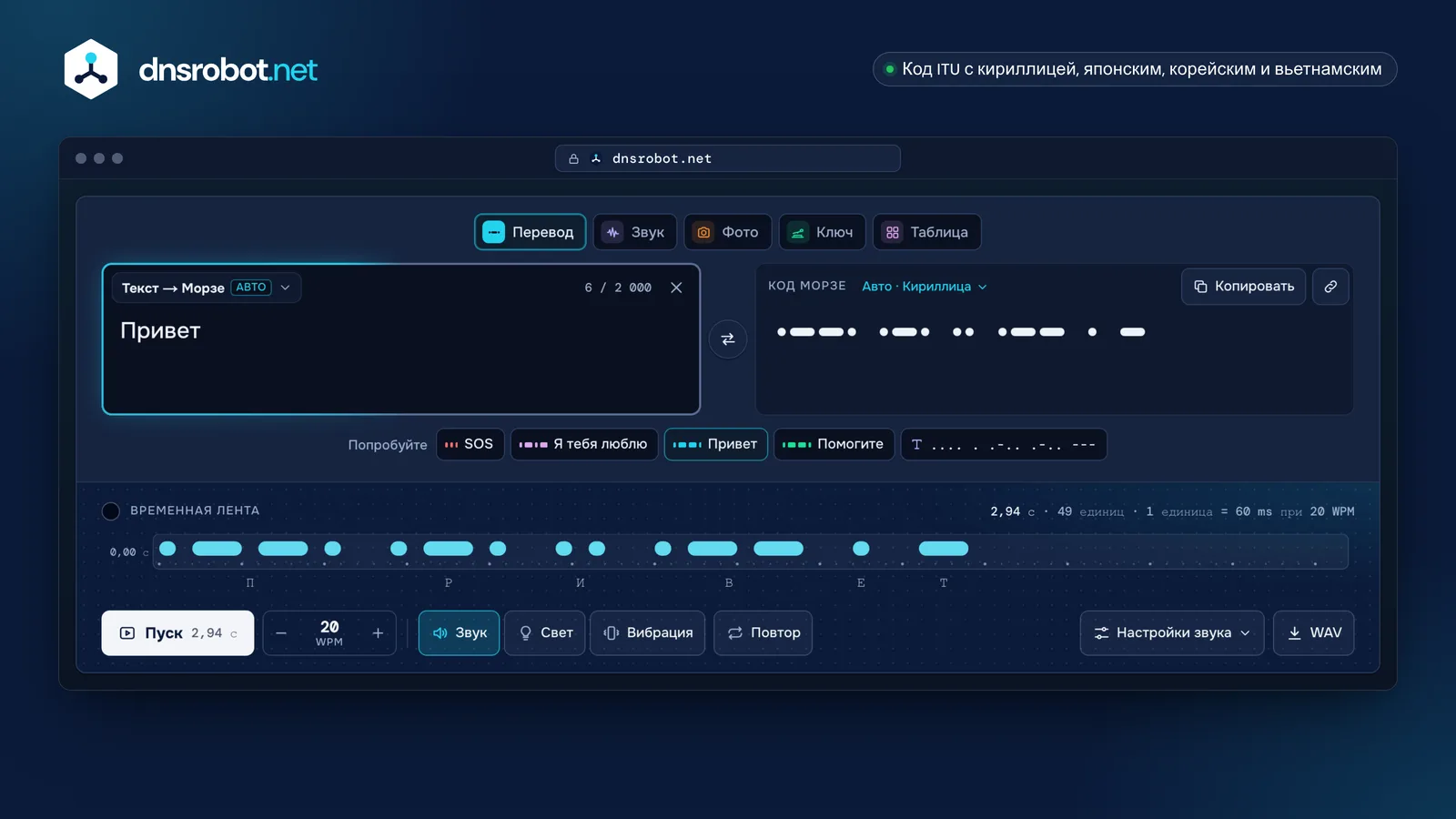This screenshot has width=1456, height=819.
Task: Try the Помогите example chip
Action: click(834, 444)
